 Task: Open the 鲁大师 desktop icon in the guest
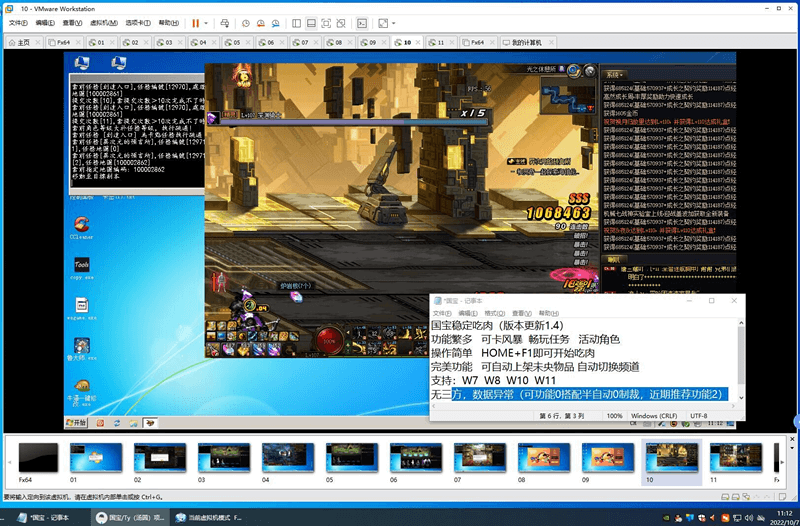tap(82, 349)
